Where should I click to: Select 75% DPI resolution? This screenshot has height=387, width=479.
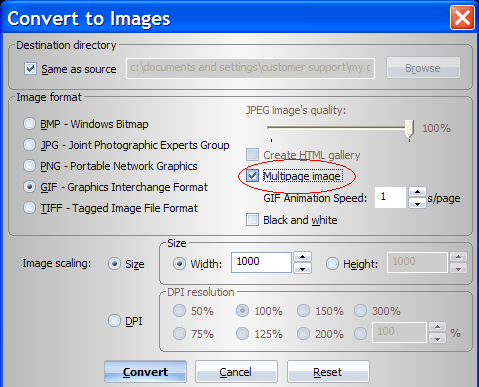(179, 333)
